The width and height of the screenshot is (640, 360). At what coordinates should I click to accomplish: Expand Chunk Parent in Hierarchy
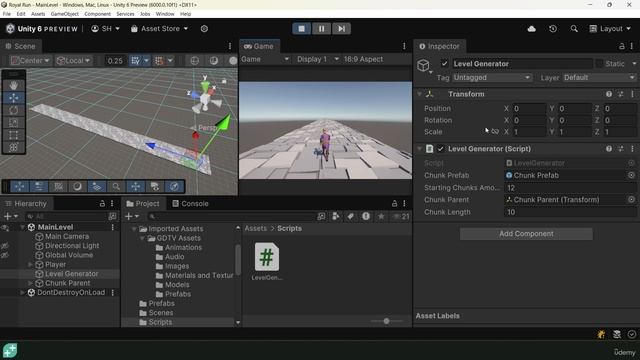(30, 283)
